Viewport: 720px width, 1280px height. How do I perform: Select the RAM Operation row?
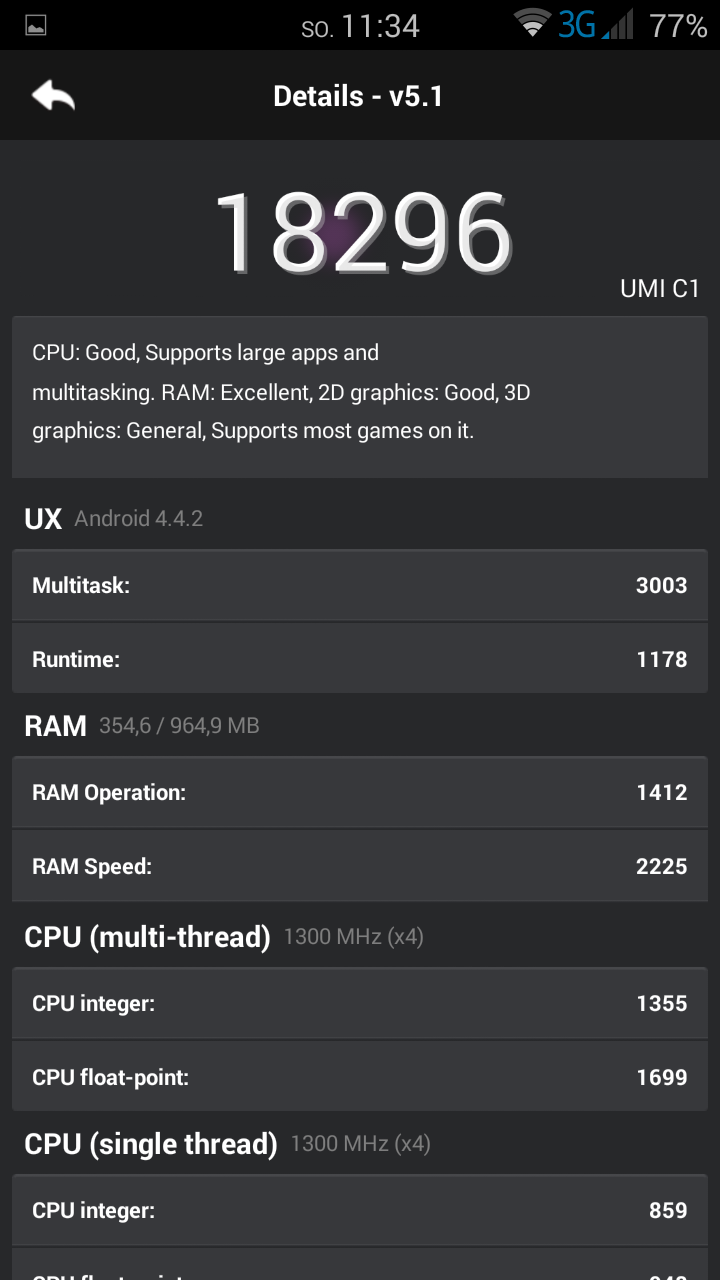pos(360,792)
